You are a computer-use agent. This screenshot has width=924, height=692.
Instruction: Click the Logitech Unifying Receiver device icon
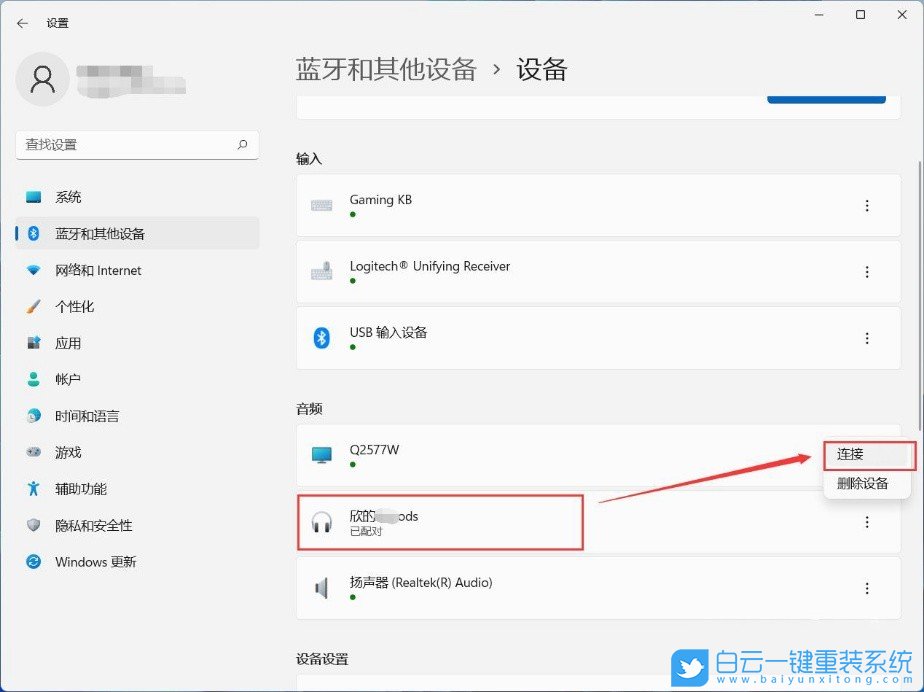coord(322,271)
